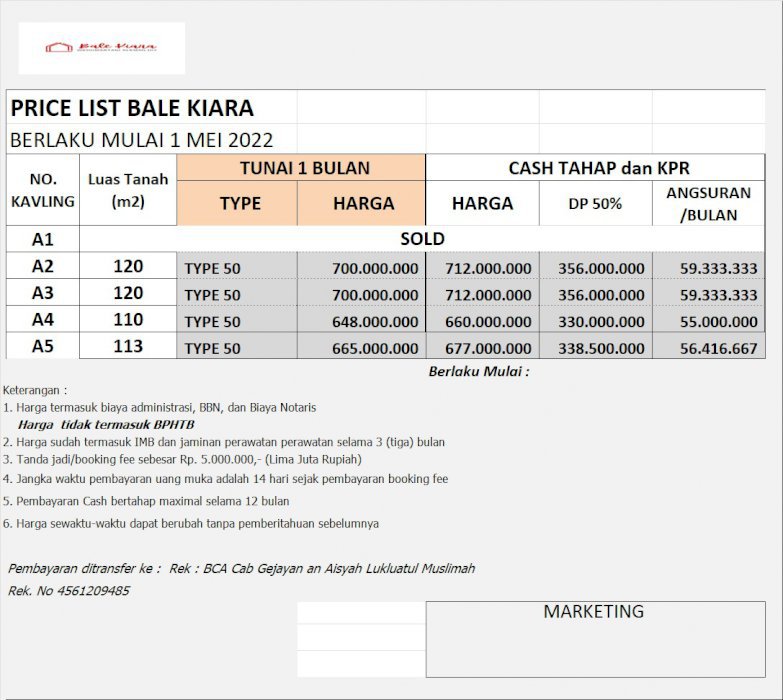Click the MARKETING signature box

point(595,640)
